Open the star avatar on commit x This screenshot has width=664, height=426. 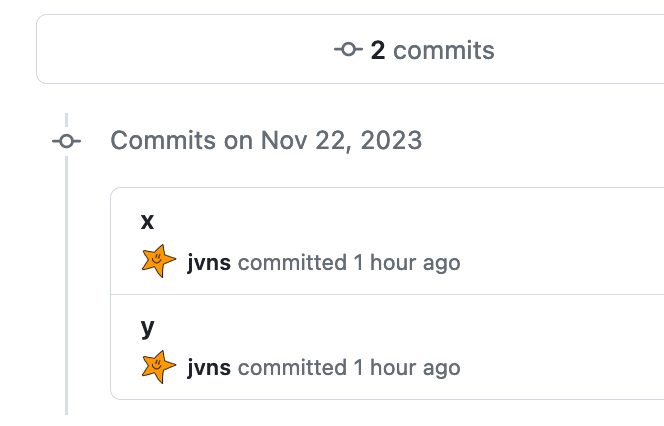tap(159, 262)
